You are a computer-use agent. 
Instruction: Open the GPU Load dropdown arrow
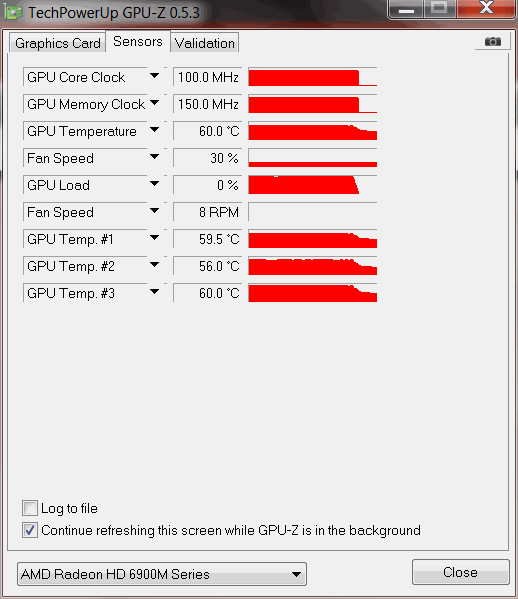tap(154, 184)
